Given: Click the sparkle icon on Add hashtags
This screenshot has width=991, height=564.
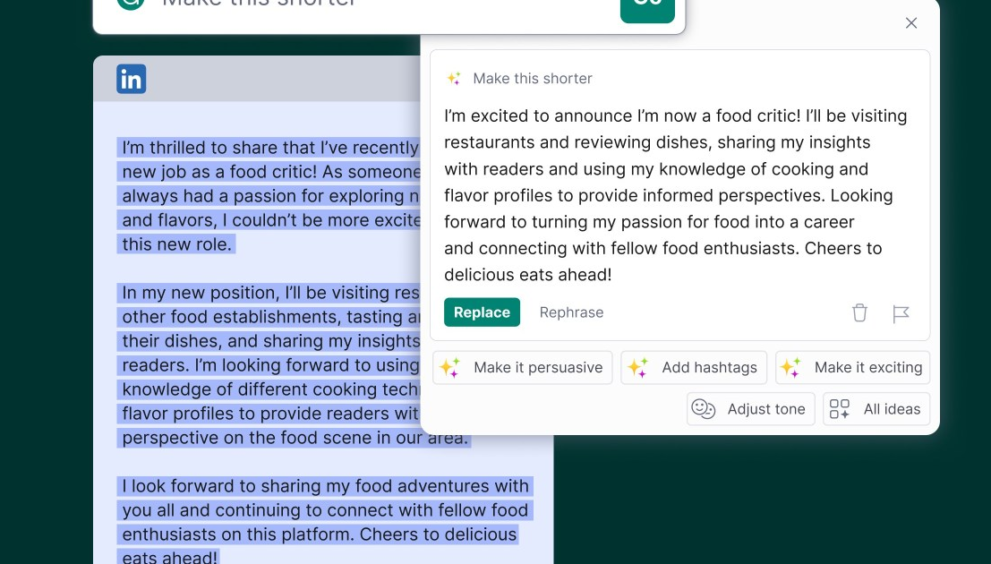Looking at the screenshot, I should (x=638, y=367).
